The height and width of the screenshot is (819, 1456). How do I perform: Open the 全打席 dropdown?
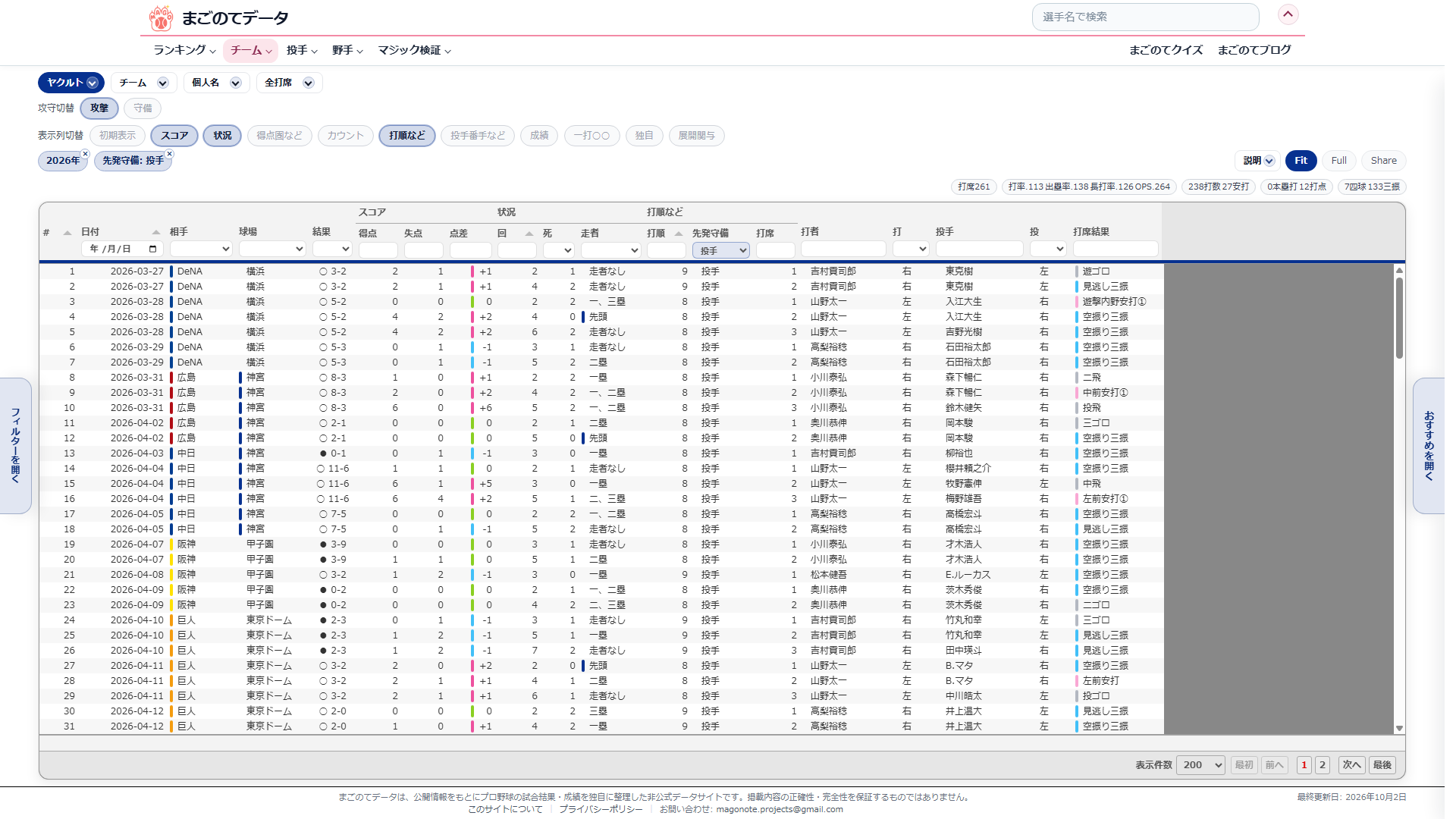[x=289, y=83]
